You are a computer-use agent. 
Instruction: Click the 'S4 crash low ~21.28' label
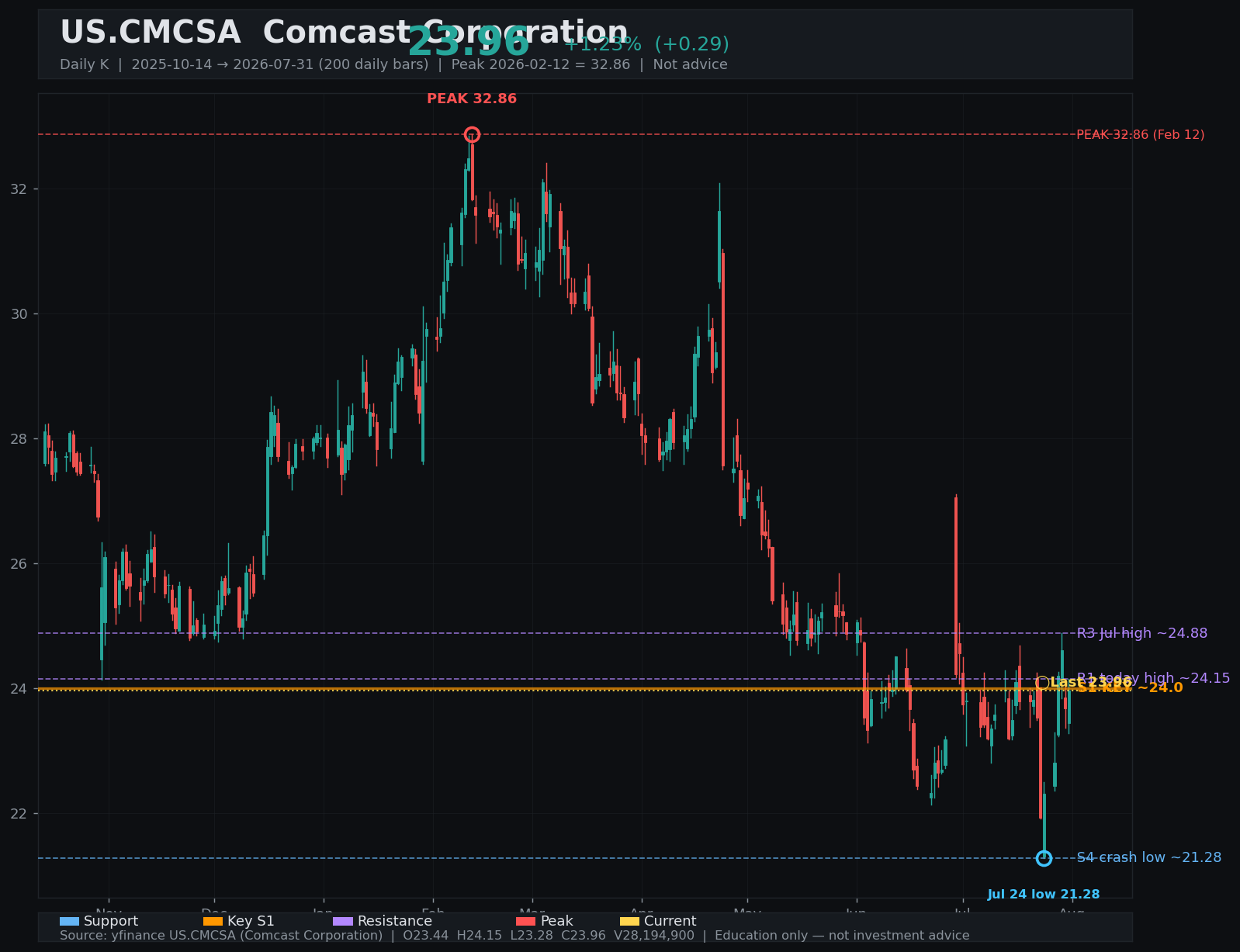pos(1149,857)
